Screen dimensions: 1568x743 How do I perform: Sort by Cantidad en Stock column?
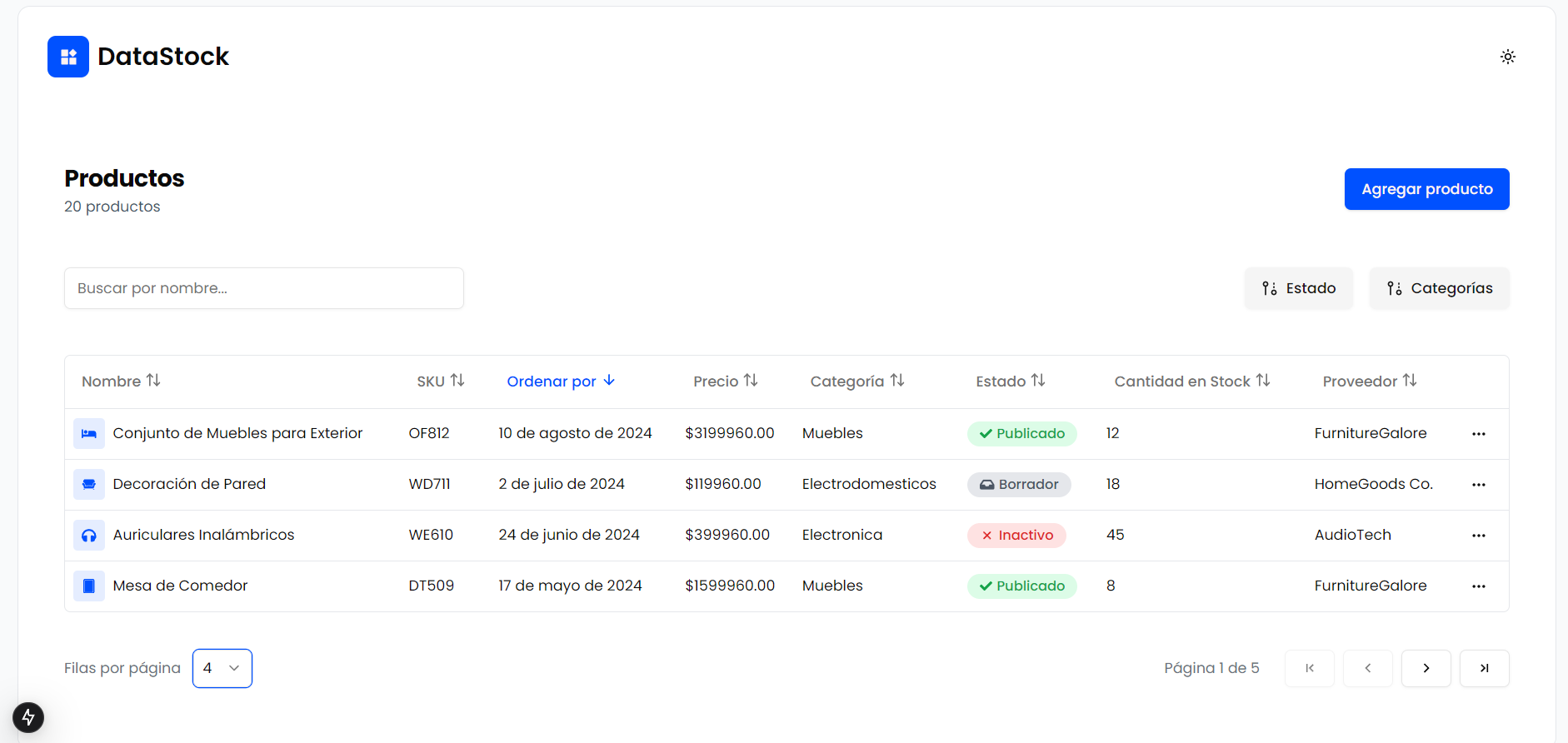(x=1191, y=381)
